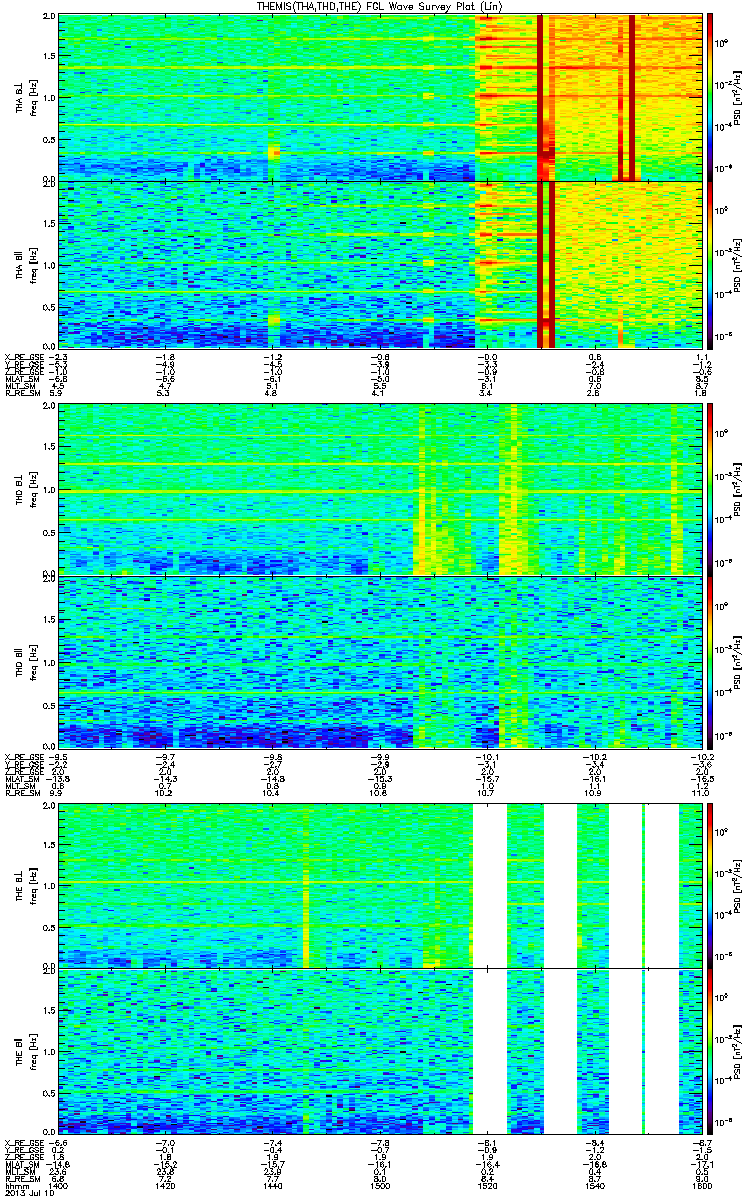Viewport: 750px width, 1200px height.
Task: Click the '1420' time tick label
Action: click(166, 1185)
